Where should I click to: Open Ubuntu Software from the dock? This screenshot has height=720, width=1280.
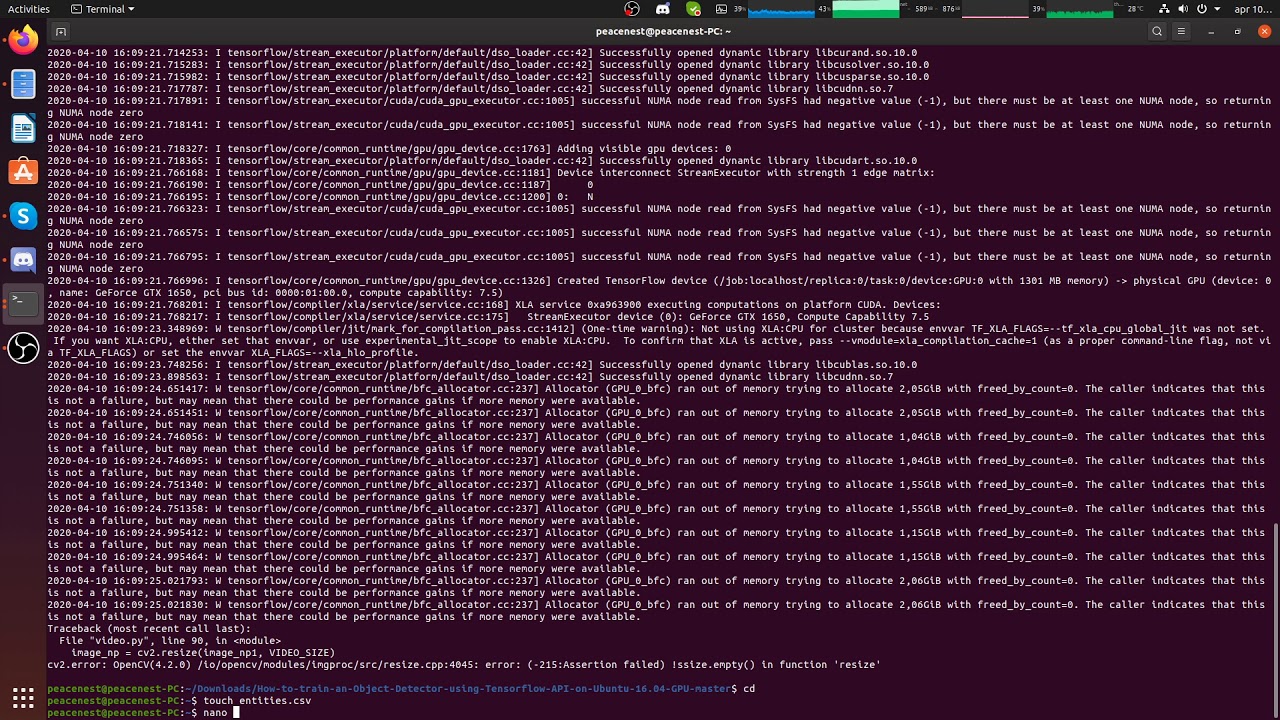23,172
